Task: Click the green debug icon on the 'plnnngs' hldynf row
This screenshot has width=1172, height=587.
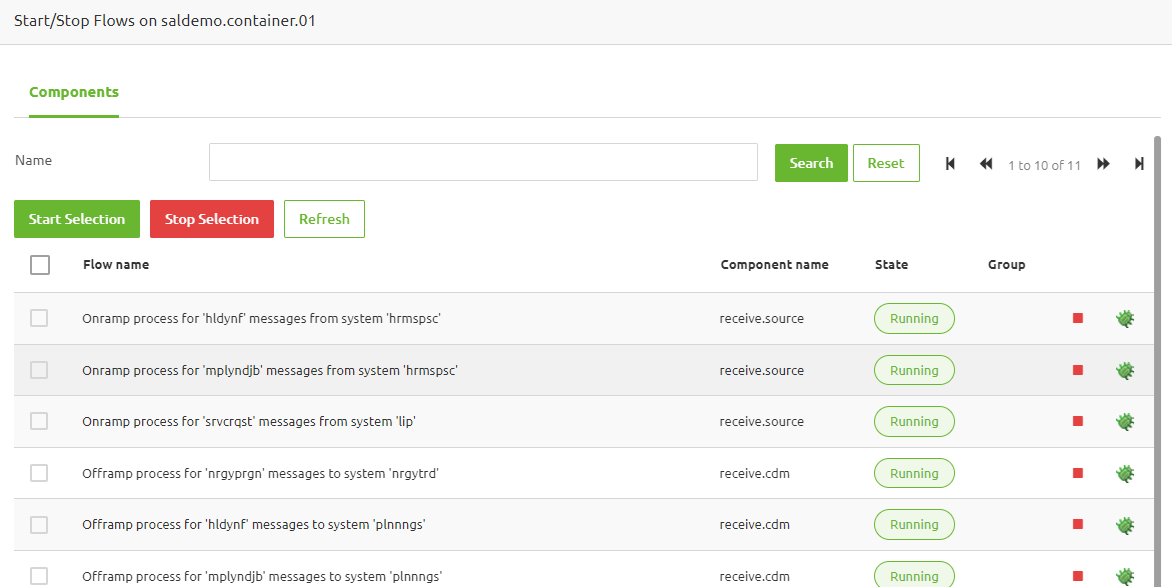Action: coord(1125,524)
